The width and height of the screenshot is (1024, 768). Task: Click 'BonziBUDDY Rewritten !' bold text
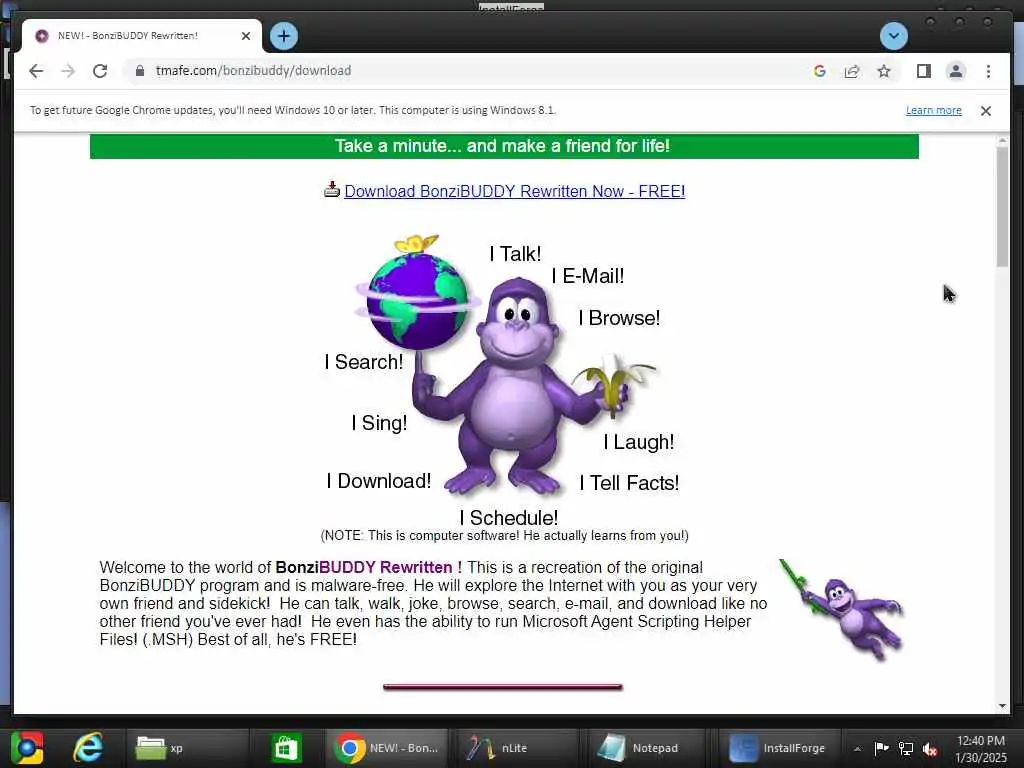[x=368, y=568]
